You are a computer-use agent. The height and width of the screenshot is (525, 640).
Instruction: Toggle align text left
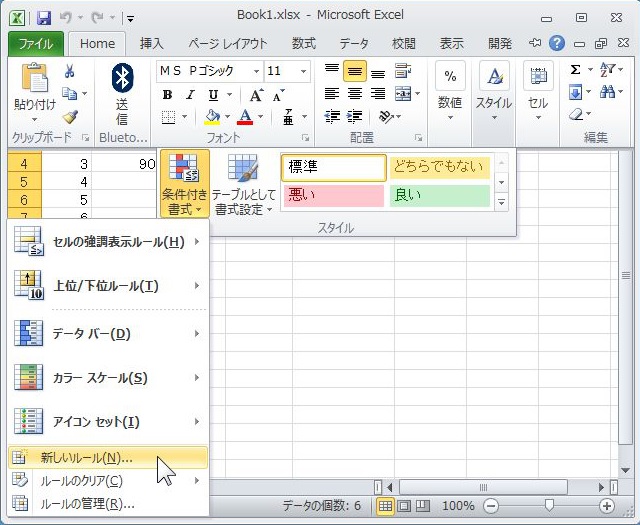(332, 94)
